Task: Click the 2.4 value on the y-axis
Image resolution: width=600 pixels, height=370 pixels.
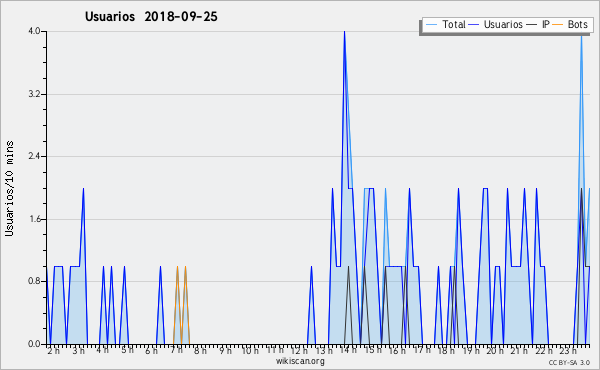Action: point(34,156)
